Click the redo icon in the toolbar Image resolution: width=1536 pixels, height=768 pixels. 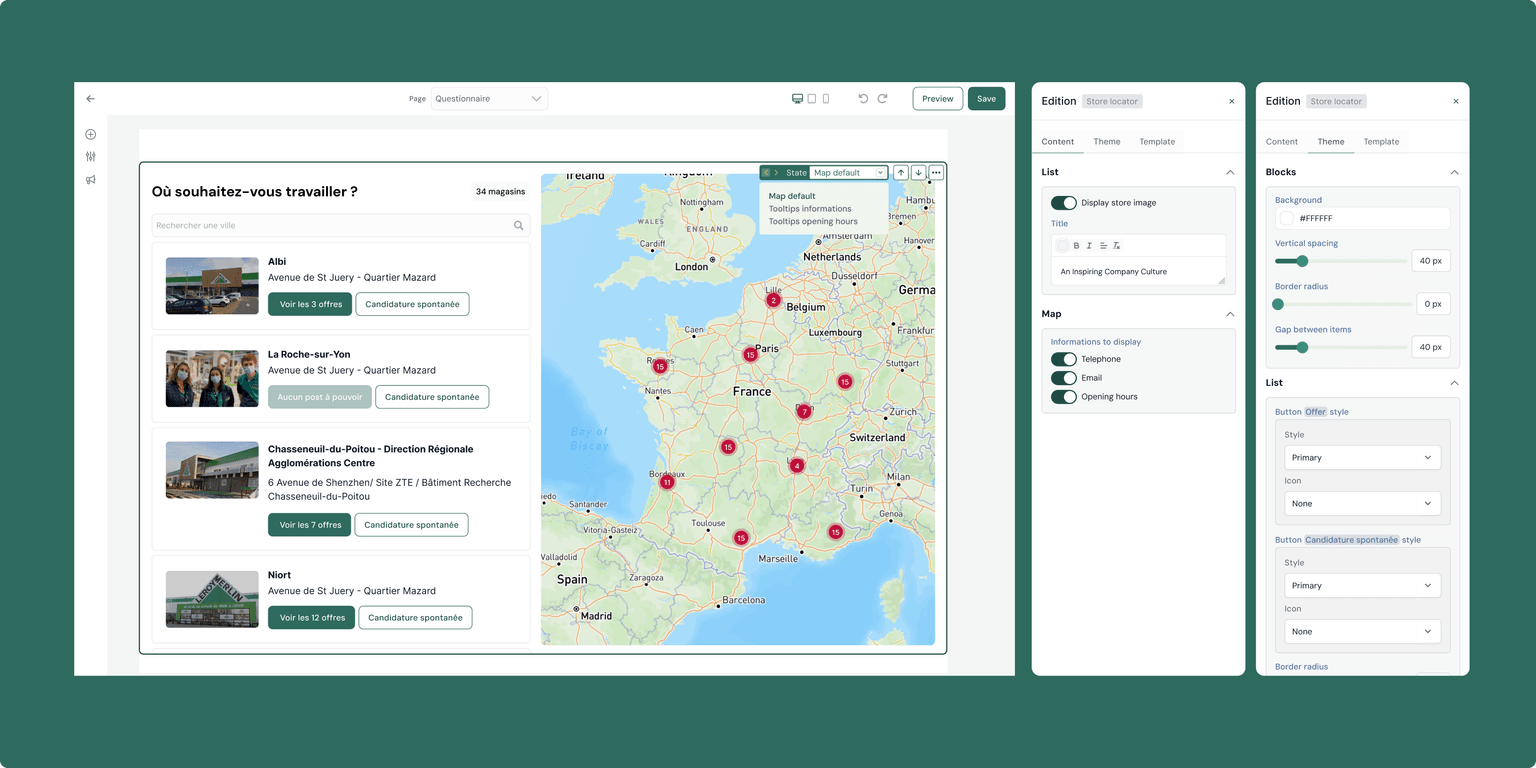point(882,98)
